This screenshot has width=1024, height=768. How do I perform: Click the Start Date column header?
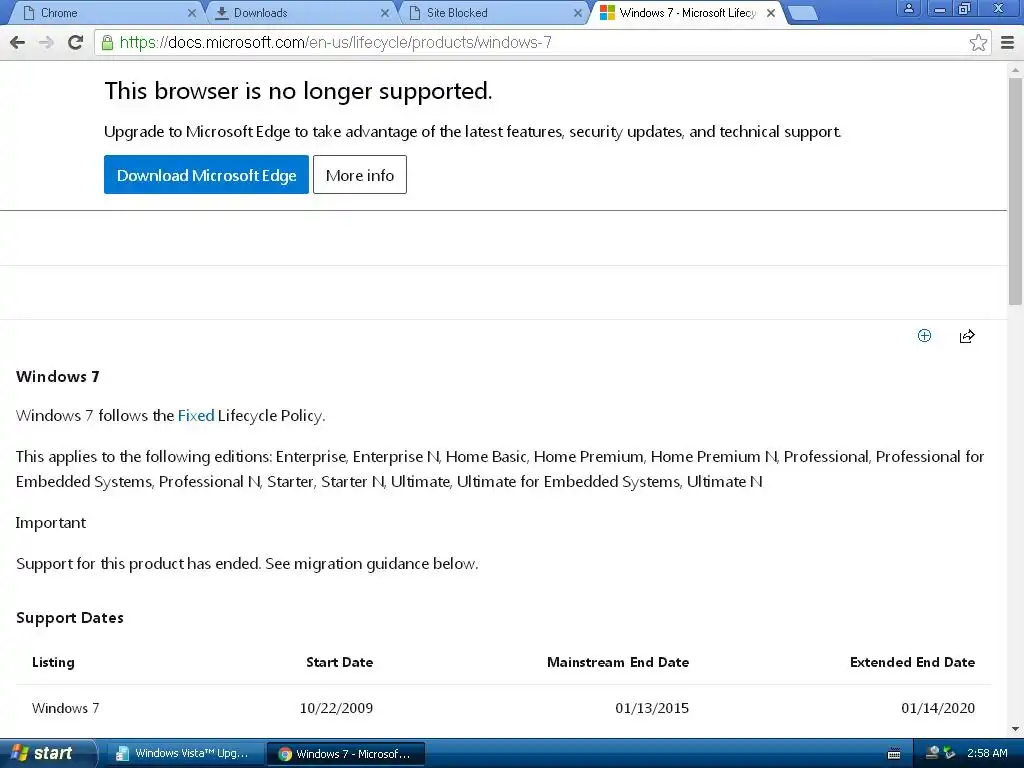(340, 662)
